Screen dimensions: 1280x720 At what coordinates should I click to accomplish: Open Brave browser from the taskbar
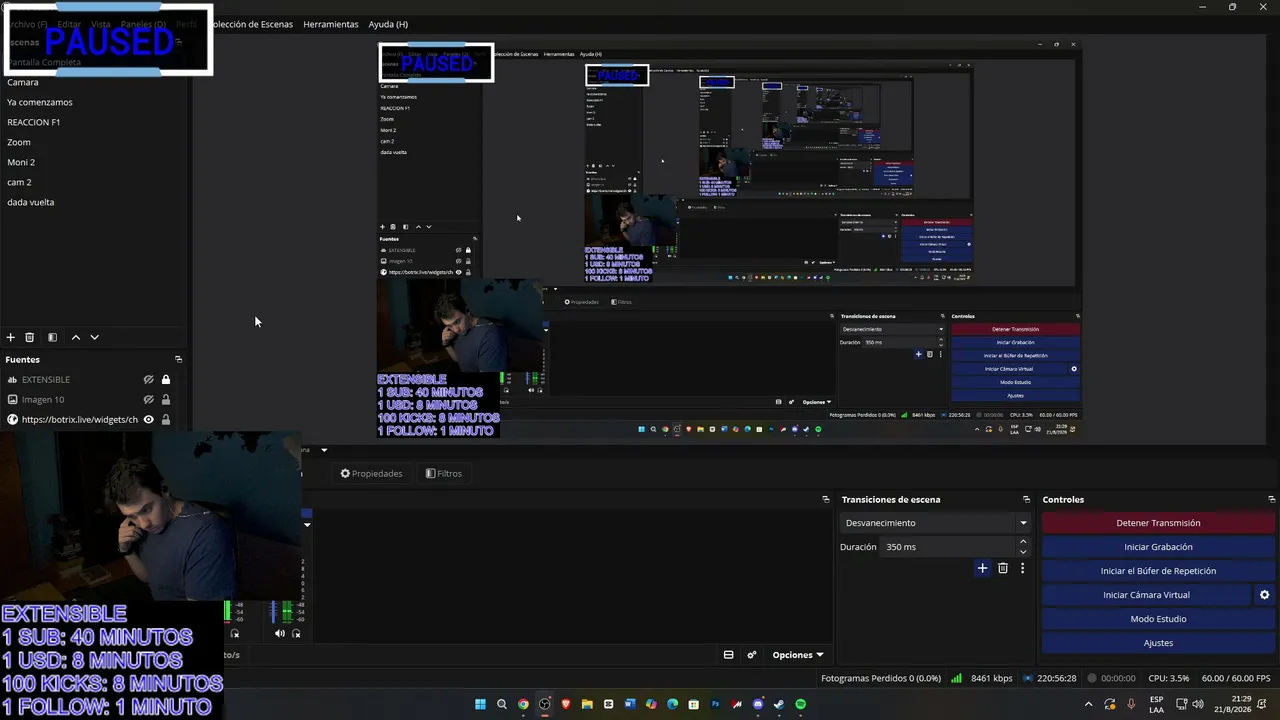pyautogui.click(x=566, y=704)
